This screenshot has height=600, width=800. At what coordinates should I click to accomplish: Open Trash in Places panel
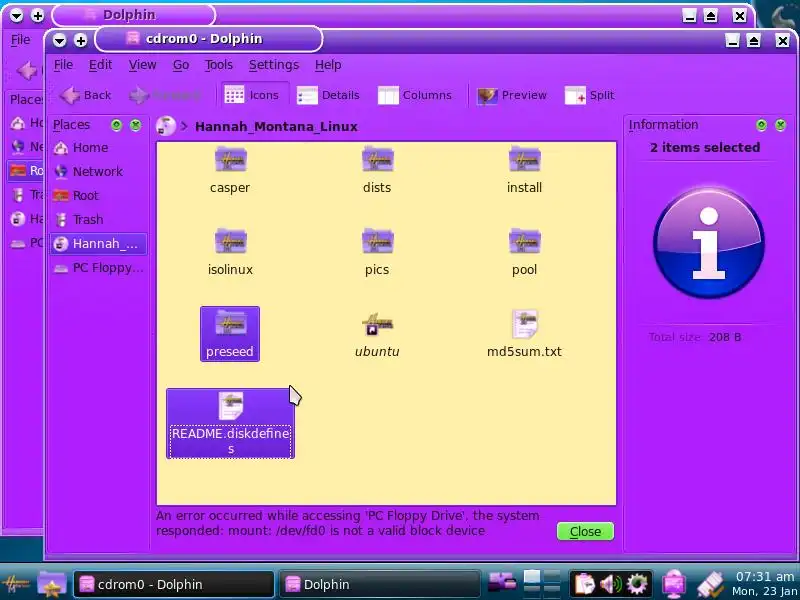[x=98, y=219]
